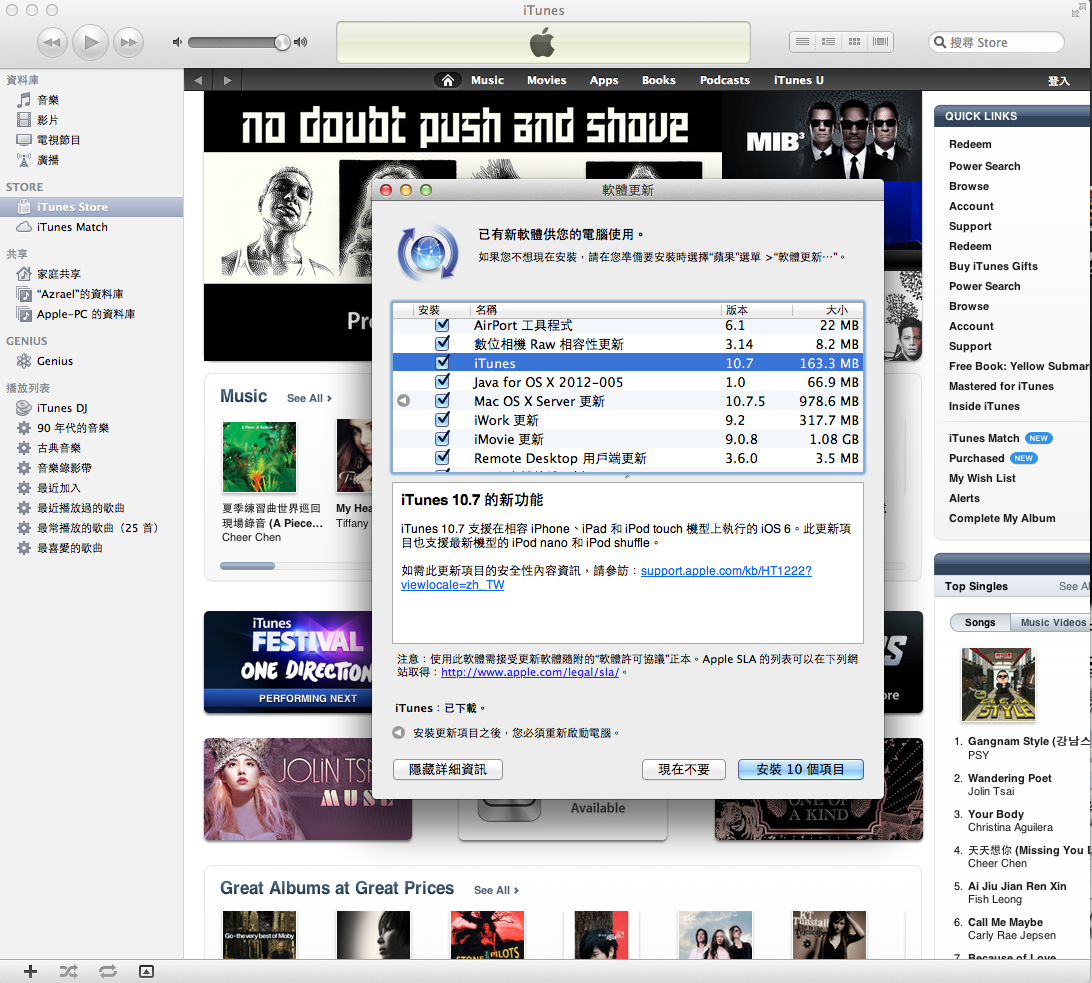Uncheck the Remote Desktop 用戶端更新 checkbox

pos(442,458)
